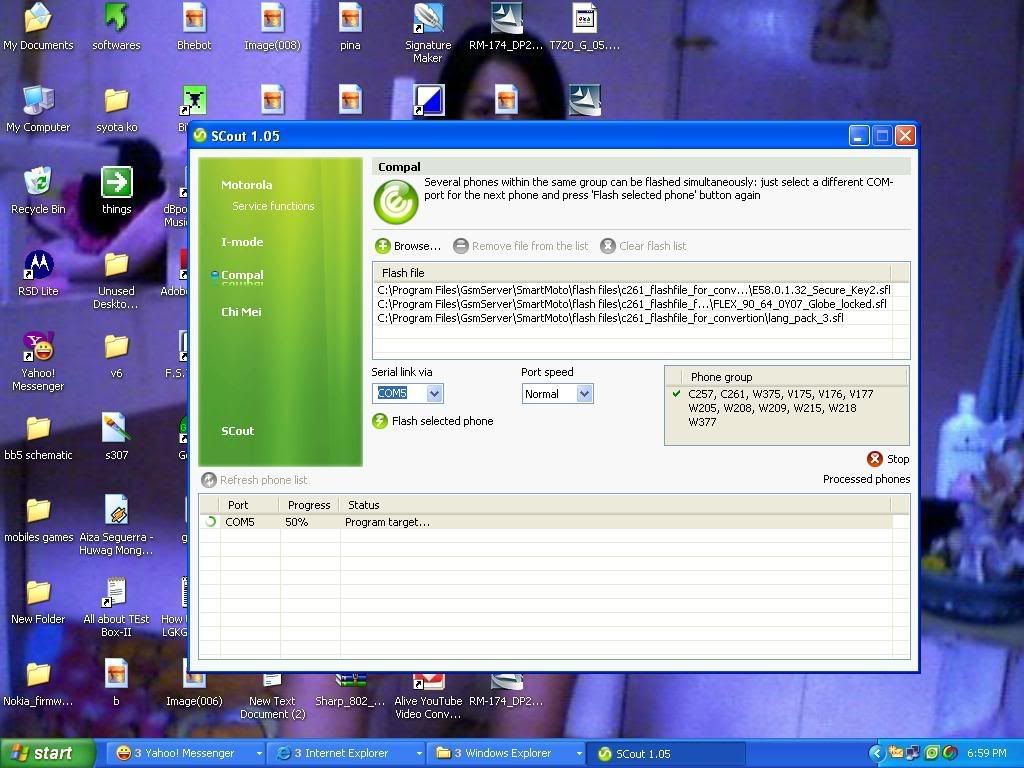The image size is (1024, 768).
Task: Select the New Folder desktop icon
Action: pos(38,601)
